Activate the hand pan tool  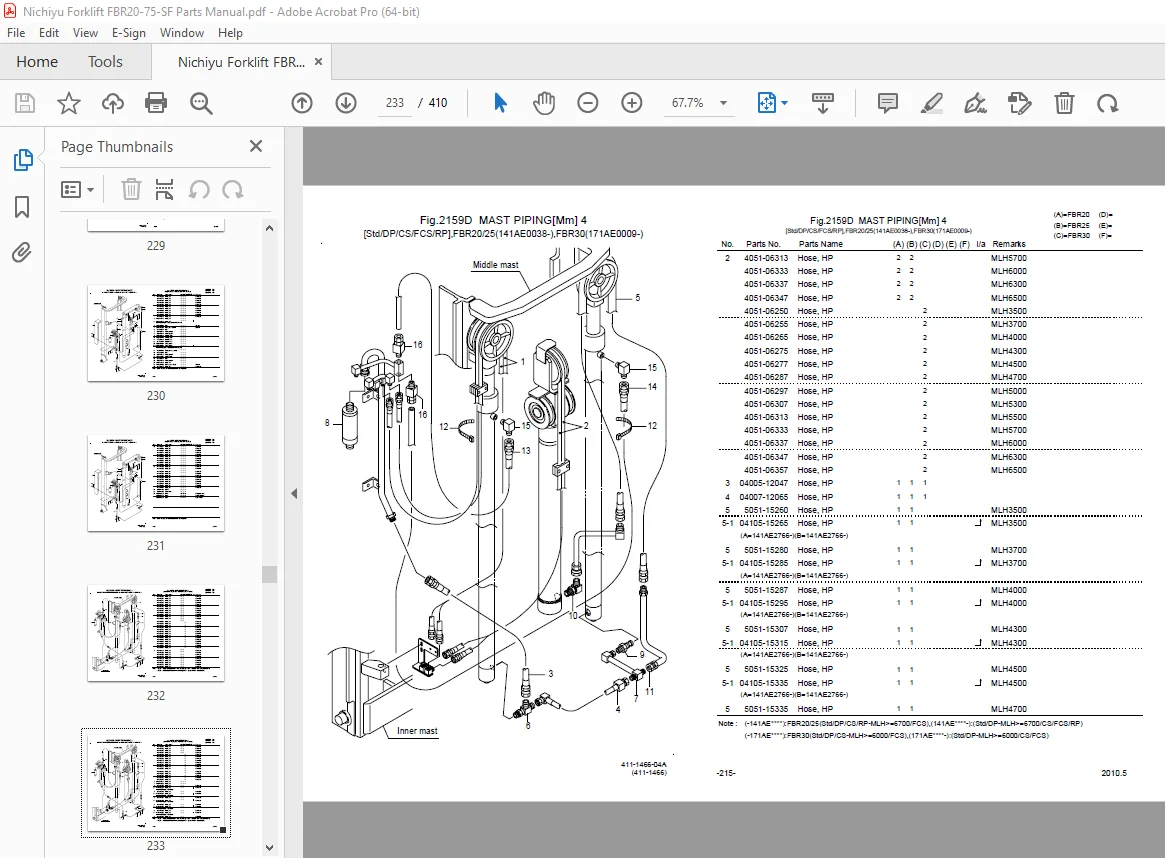click(544, 103)
